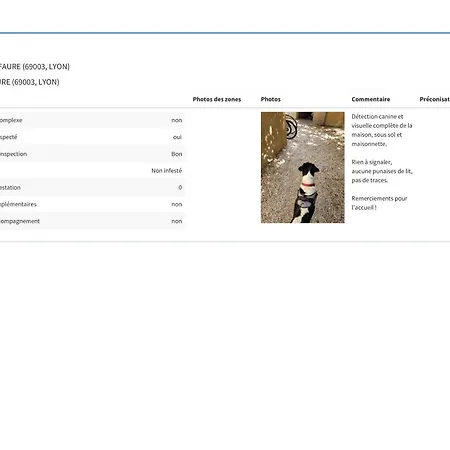Image resolution: width=450 pixels, height=450 pixels.
Task: Click the "Remerciements pour l'accueil" comment text
Action: coord(379,203)
